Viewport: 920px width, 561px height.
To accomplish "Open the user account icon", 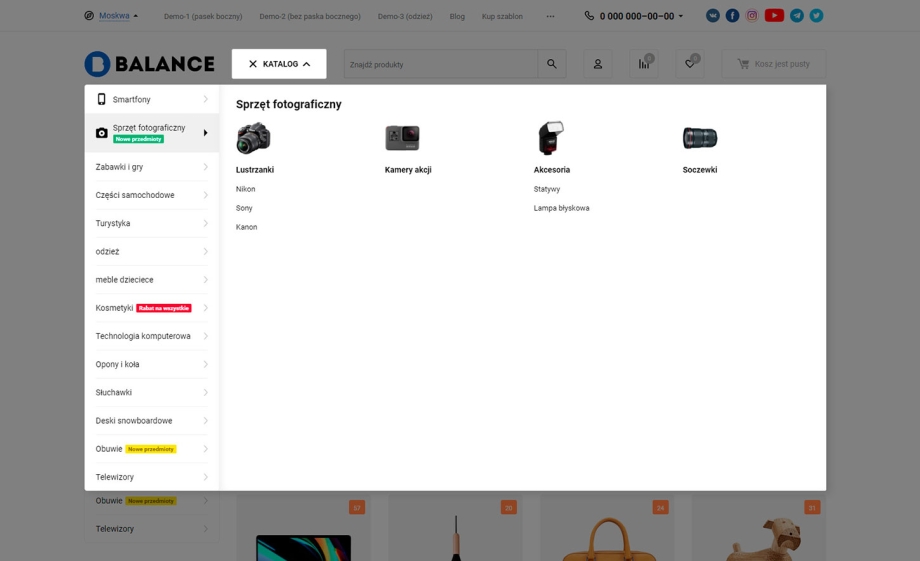I will (x=598, y=64).
